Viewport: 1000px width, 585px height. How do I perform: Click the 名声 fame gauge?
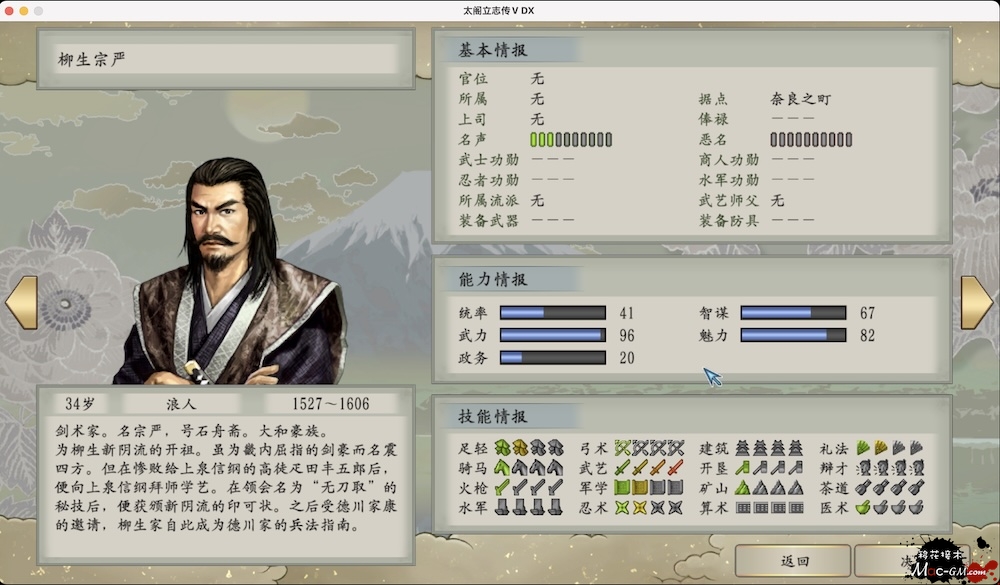571,139
